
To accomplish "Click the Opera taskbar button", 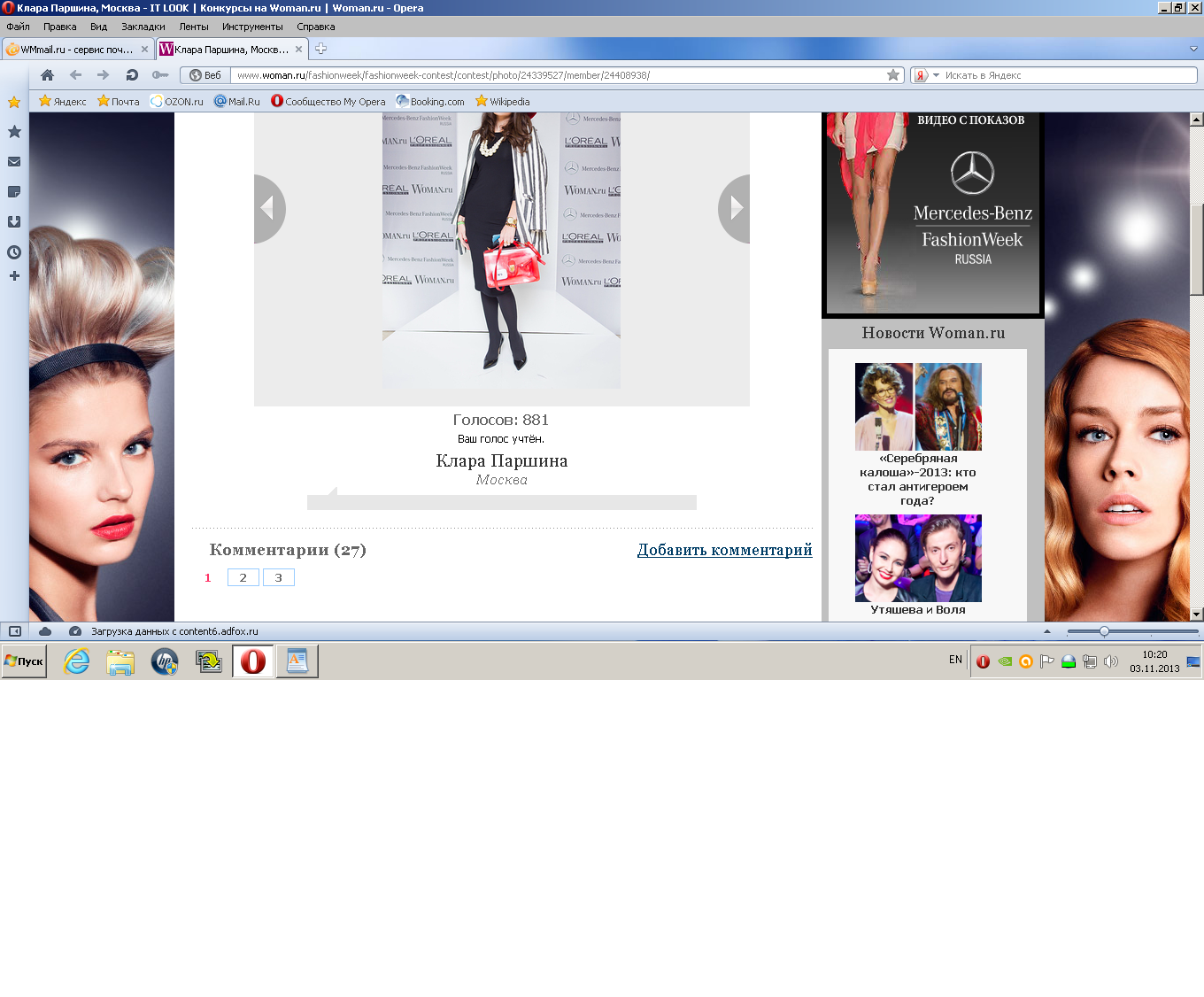I will tap(253, 661).
